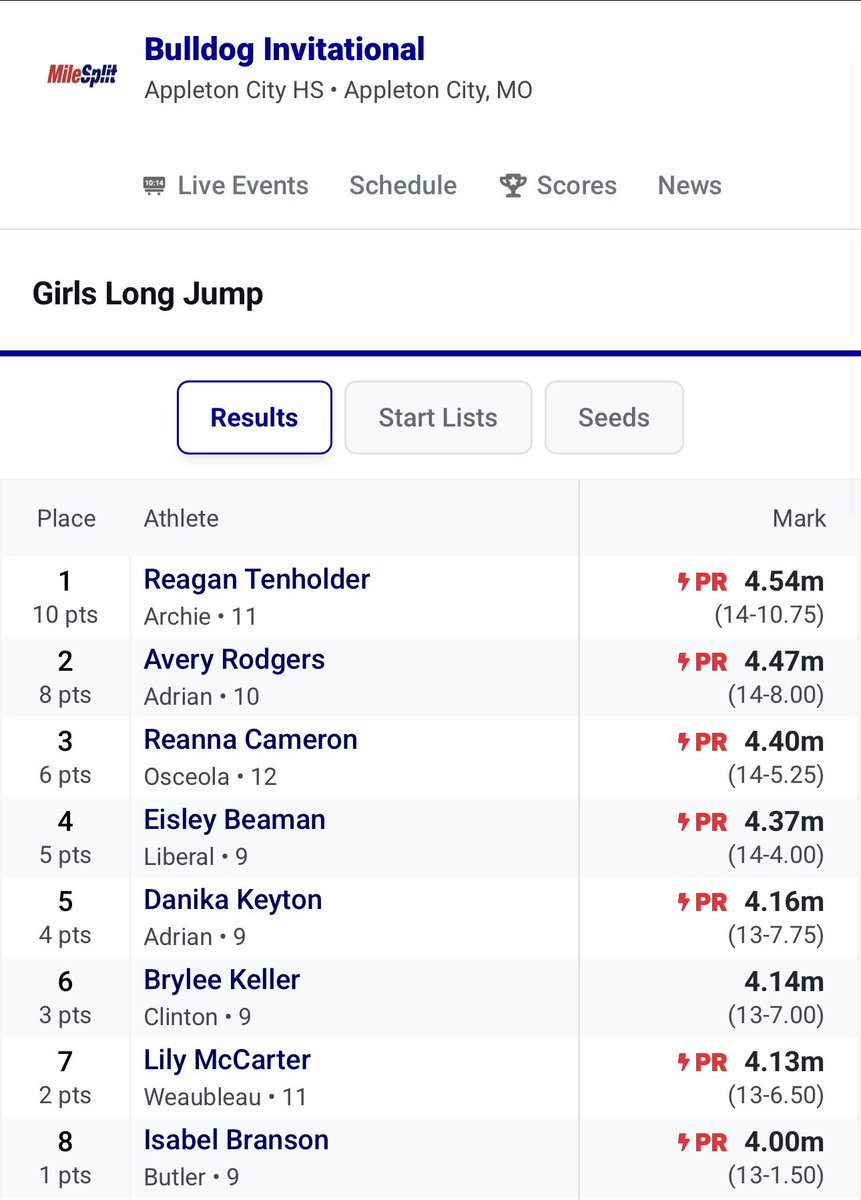This screenshot has height=1200, width=861.
Task: Click PR lightning badge for Reagan Tenholder
Action: (x=703, y=582)
